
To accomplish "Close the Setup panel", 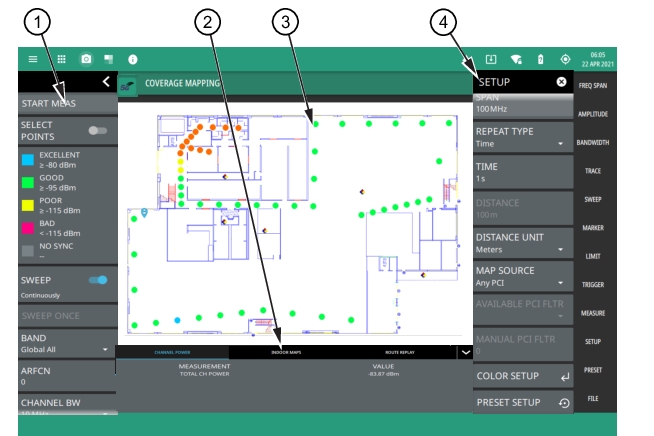I will [561, 81].
